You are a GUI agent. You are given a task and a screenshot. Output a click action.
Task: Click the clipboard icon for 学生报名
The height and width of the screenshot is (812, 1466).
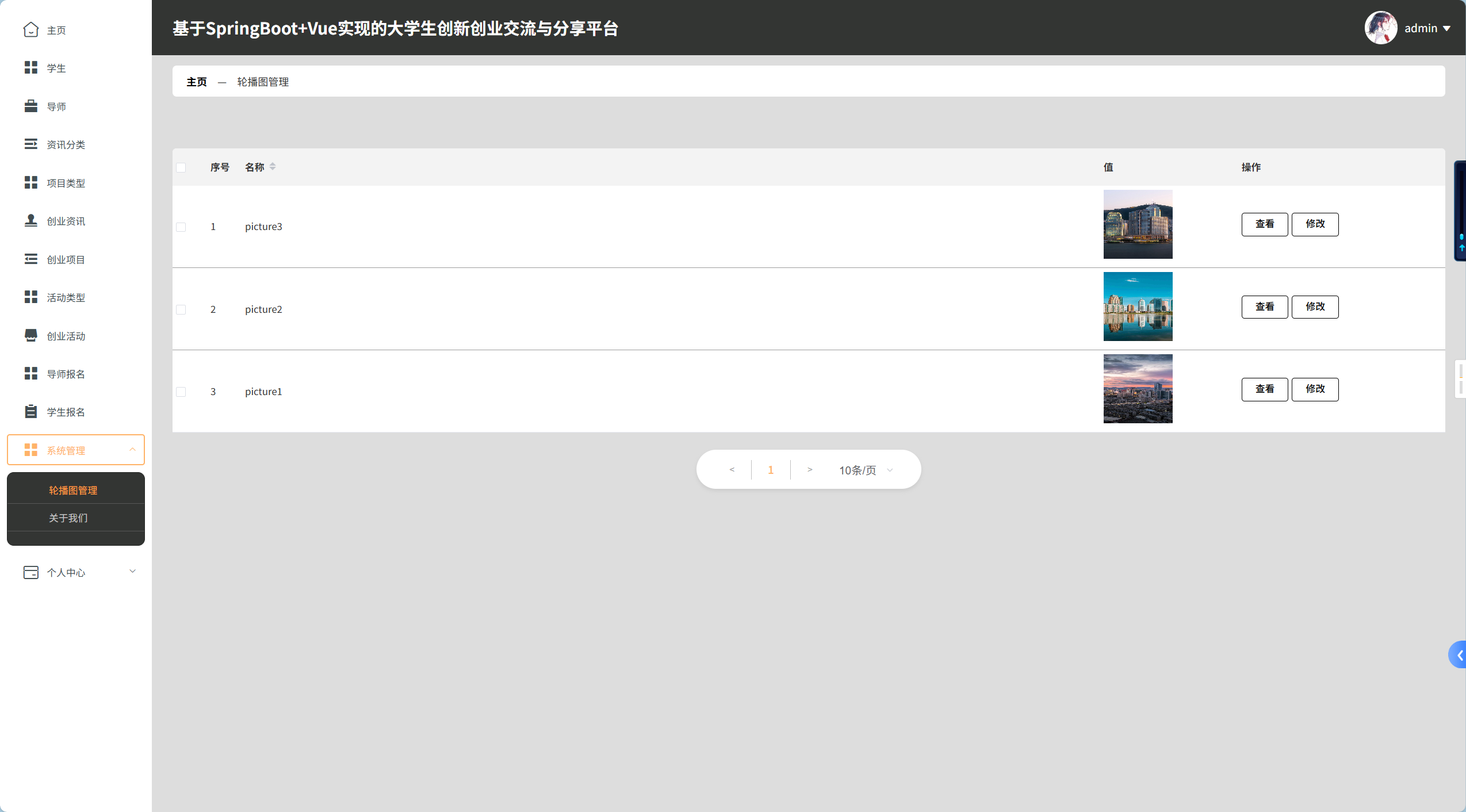click(x=31, y=412)
